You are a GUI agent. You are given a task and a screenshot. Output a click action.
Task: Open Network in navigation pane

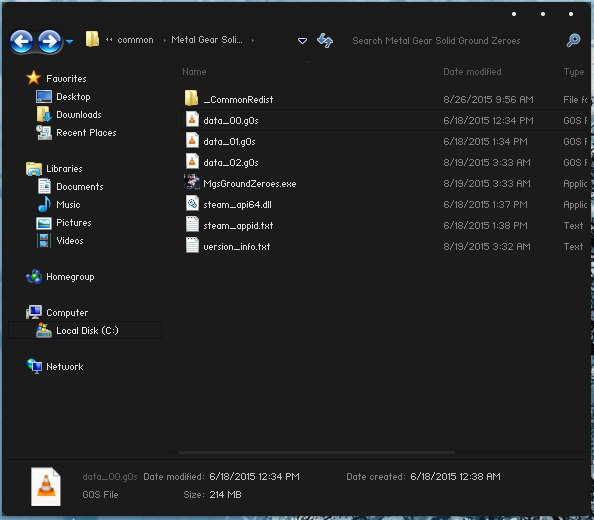(x=65, y=367)
